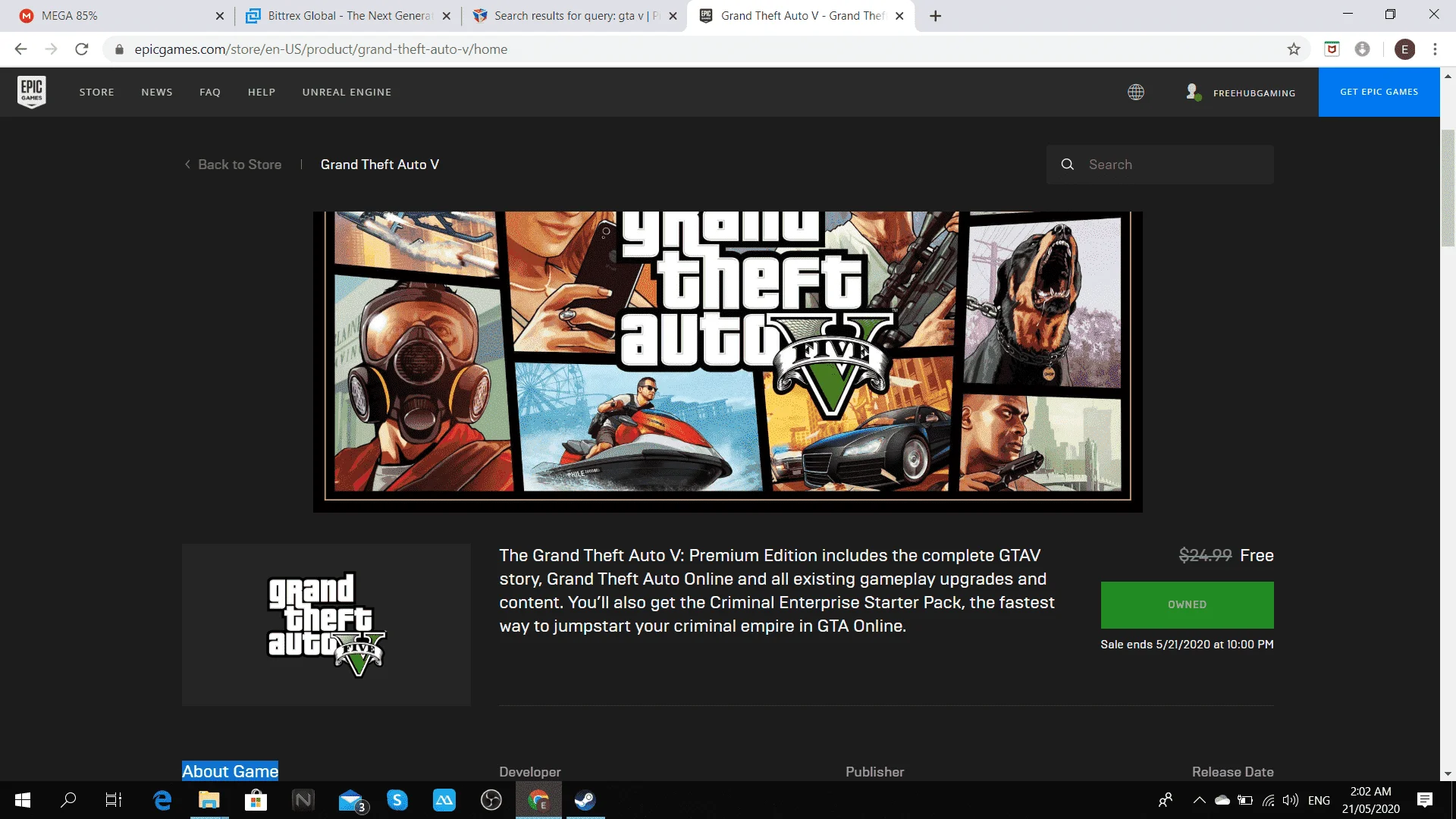Close the Bittrex Global tab

point(447,16)
